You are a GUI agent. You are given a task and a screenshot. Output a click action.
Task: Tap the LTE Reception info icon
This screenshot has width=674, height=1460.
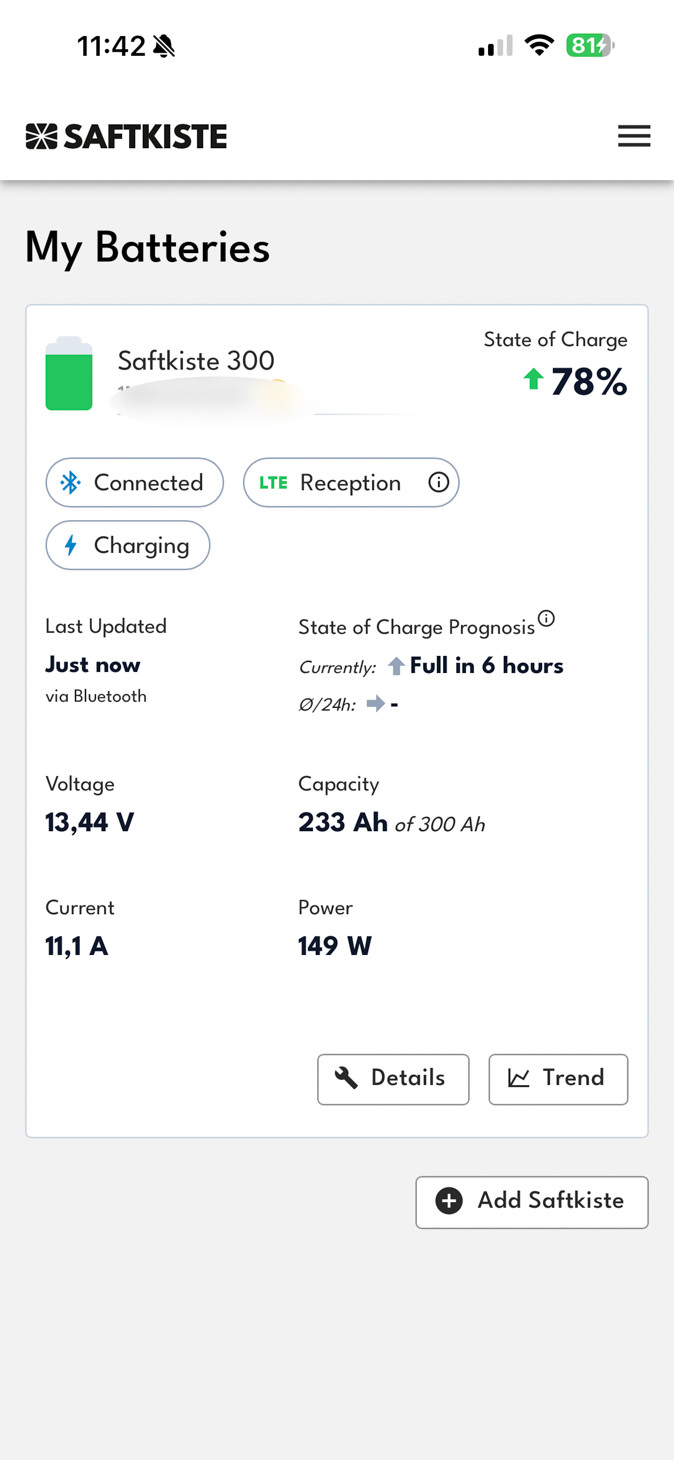coord(438,483)
